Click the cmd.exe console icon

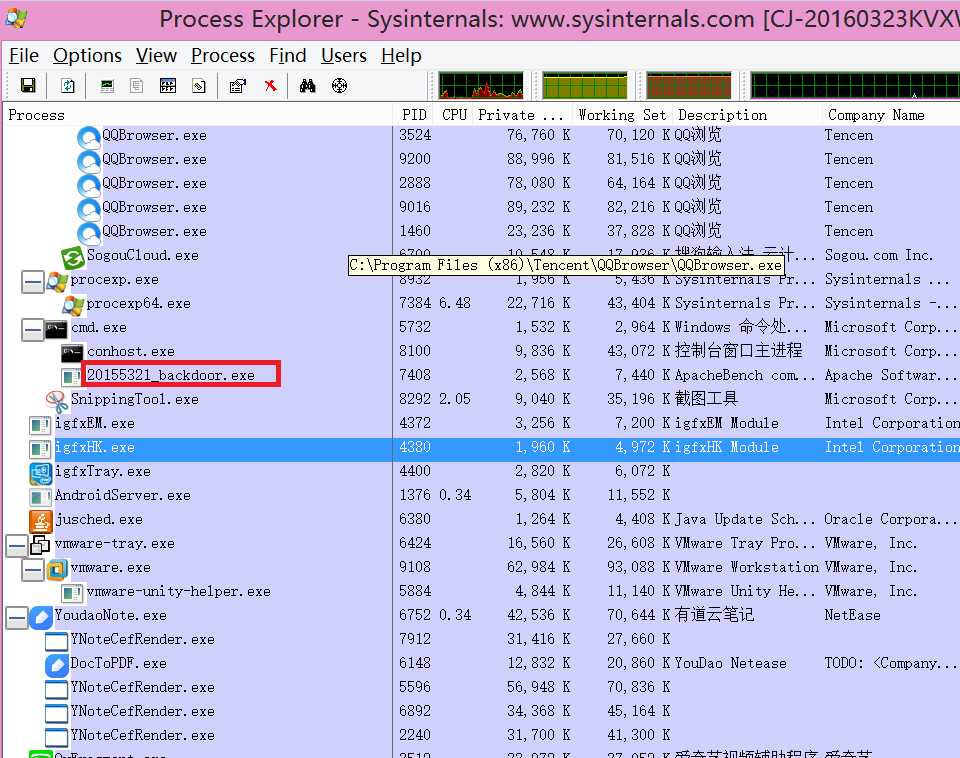tap(56, 329)
